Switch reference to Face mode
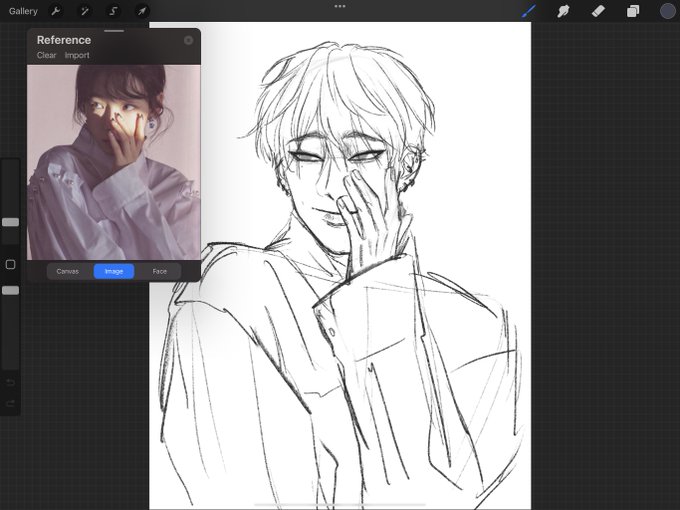 (160, 271)
